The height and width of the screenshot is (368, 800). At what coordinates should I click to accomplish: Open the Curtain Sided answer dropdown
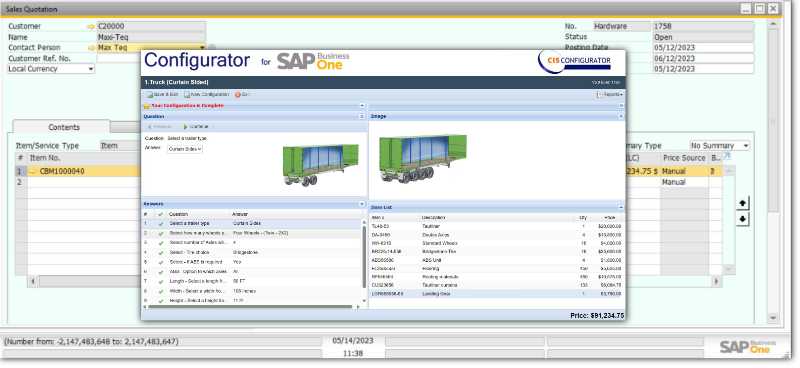(185, 149)
